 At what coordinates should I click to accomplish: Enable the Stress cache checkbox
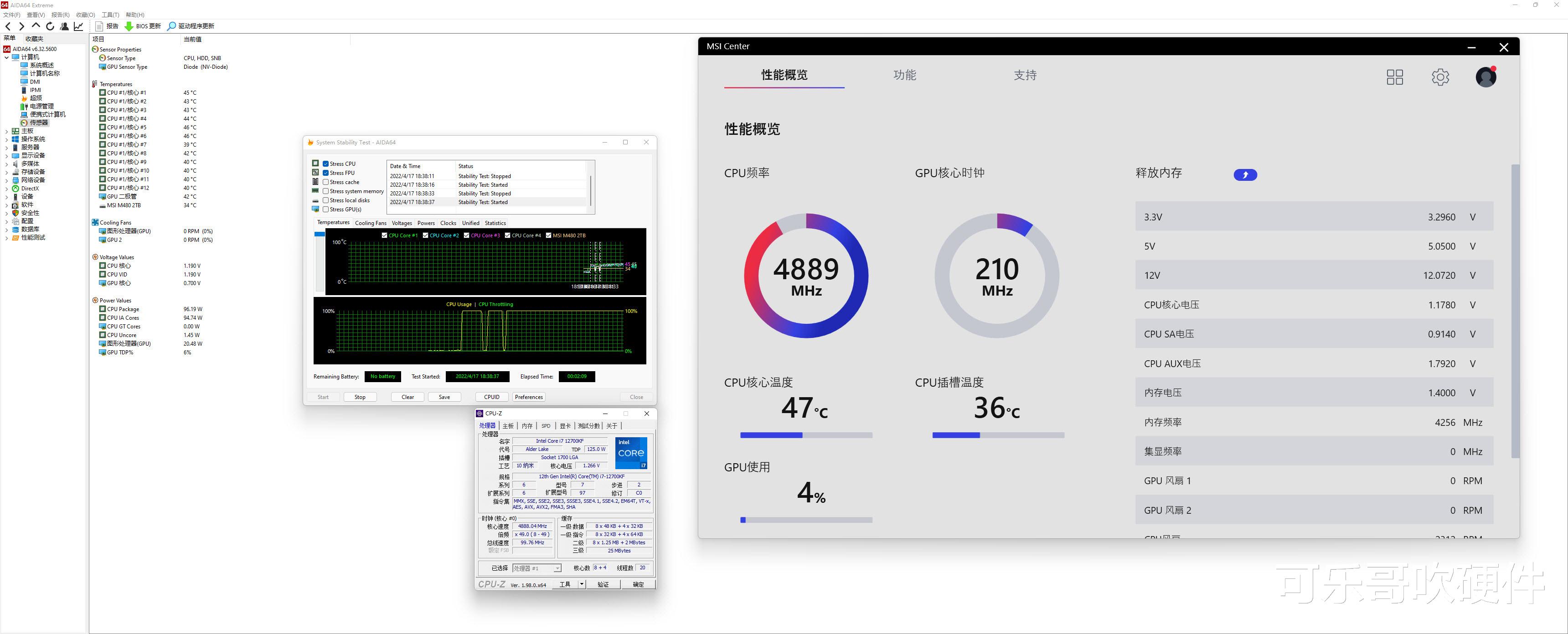click(x=326, y=182)
